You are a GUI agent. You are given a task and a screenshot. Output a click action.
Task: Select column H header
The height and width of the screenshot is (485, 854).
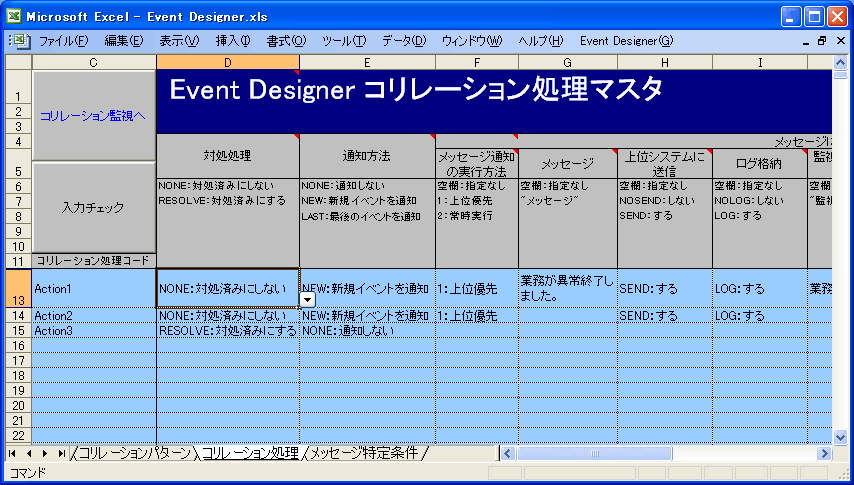point(664,62)
